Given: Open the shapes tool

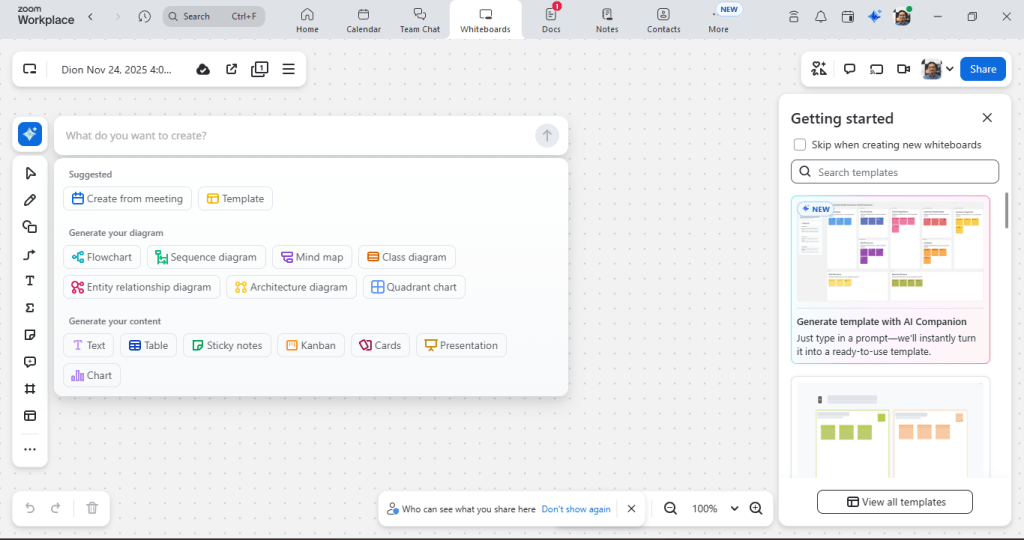Looking at the screenshot, I should coord(30,227).
